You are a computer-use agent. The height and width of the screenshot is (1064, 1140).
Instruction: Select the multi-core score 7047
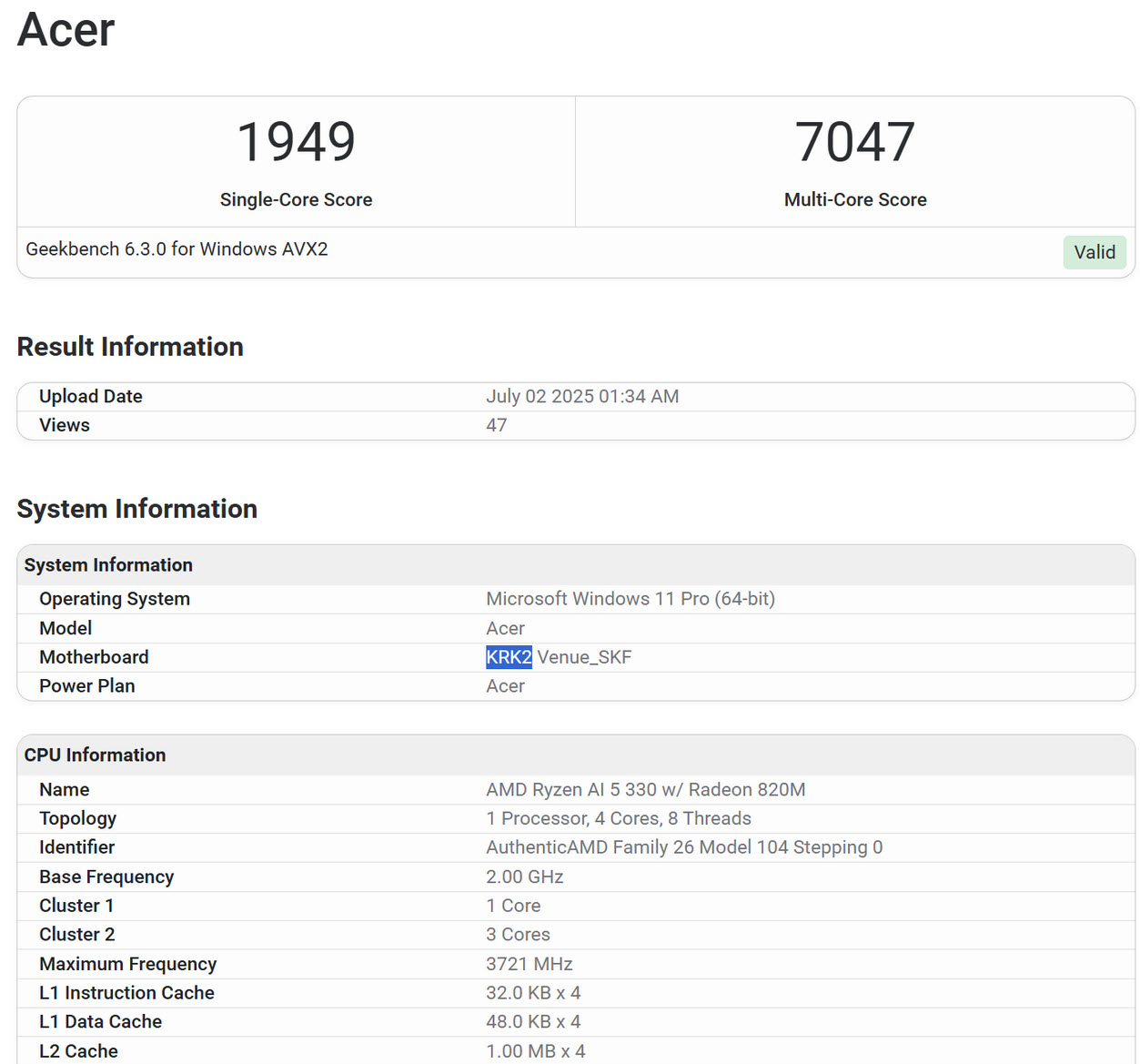click(855, 142)
